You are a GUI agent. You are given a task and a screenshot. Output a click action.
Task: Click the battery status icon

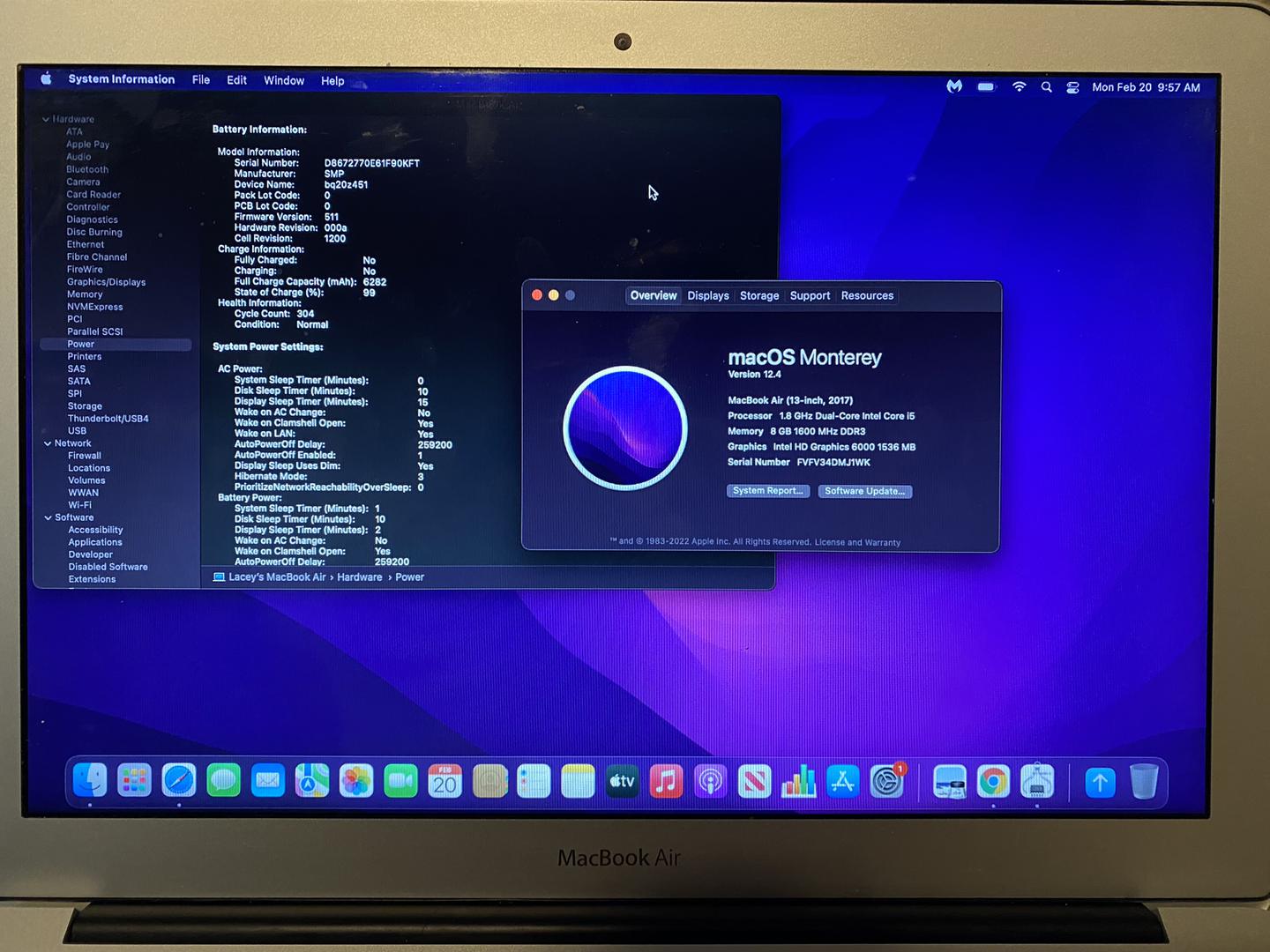(986, 86)
